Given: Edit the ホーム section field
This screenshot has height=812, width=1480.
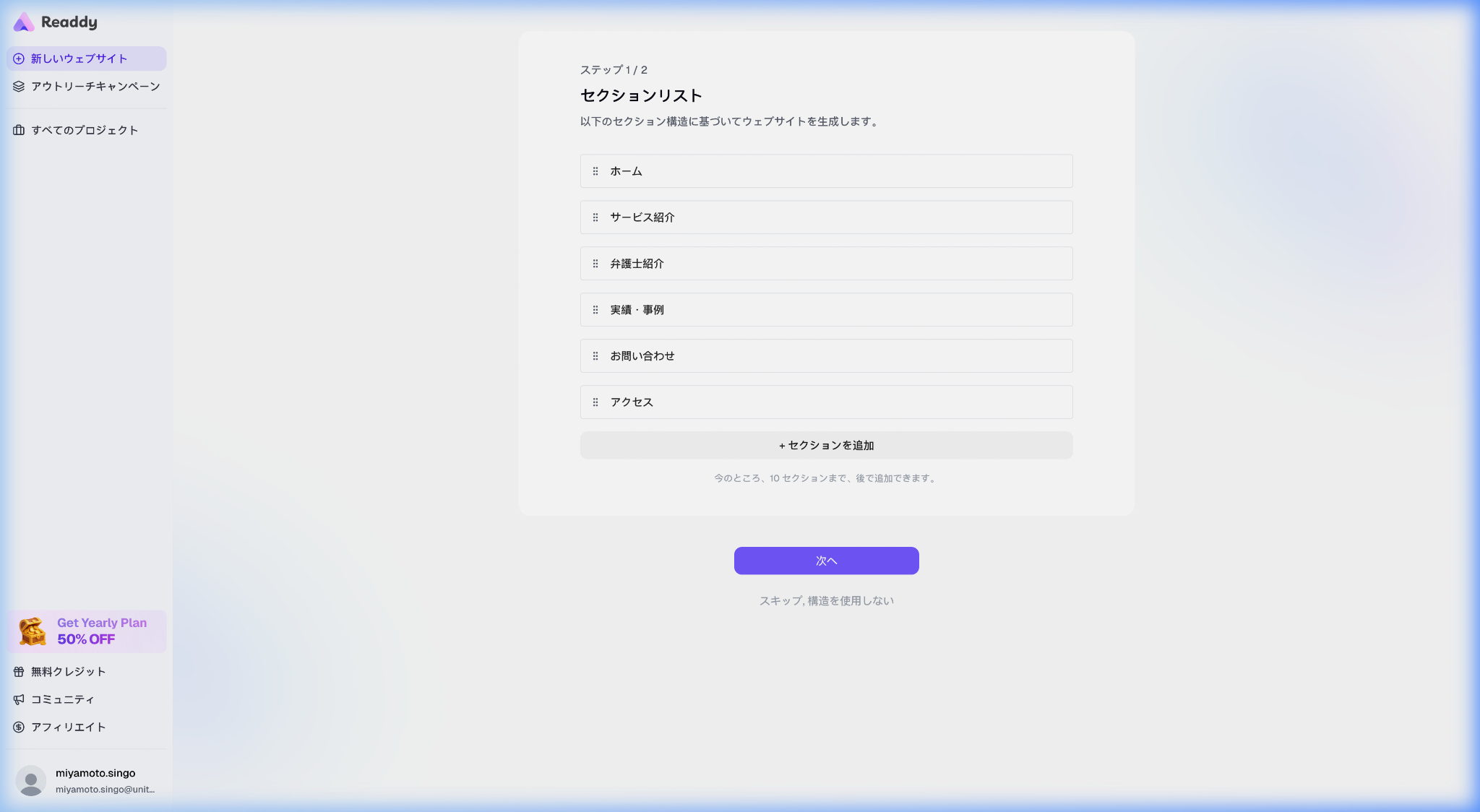Looking at the screenshot, I should (826, 171).
